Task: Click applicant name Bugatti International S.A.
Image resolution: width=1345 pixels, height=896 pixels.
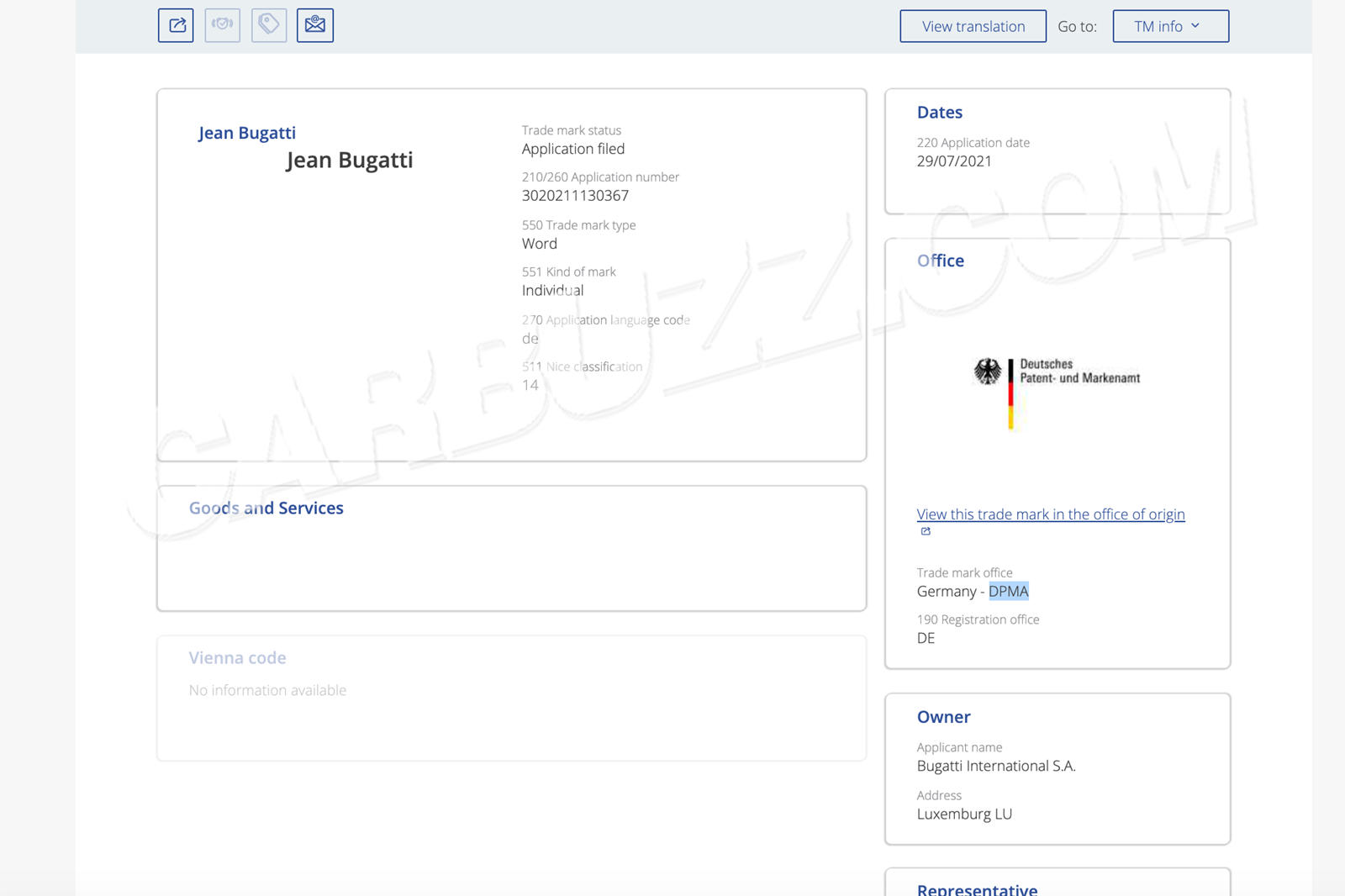Action: 996,766
